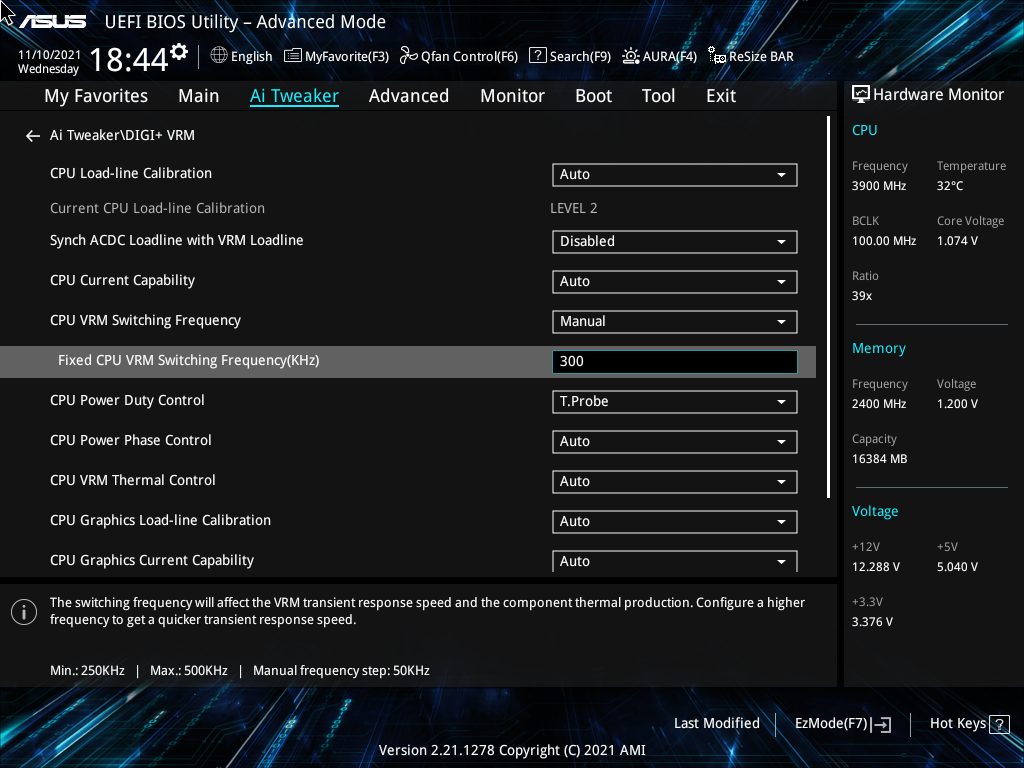Screen dimensions: 1024x768
Task: Expand CPU Graphics Current Capability dropdown
Action: [x=675, y=561]
